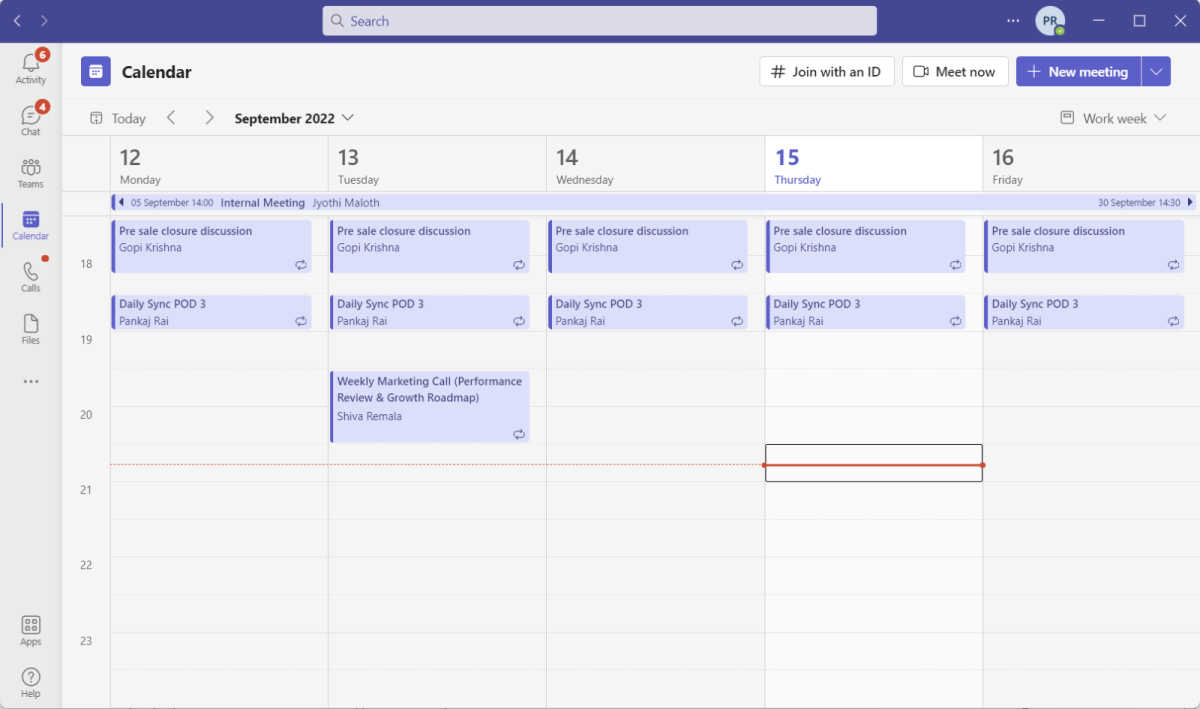Click Join with an ID
The width and height of the screenshot is (1200, 709).
coord(826,71)
